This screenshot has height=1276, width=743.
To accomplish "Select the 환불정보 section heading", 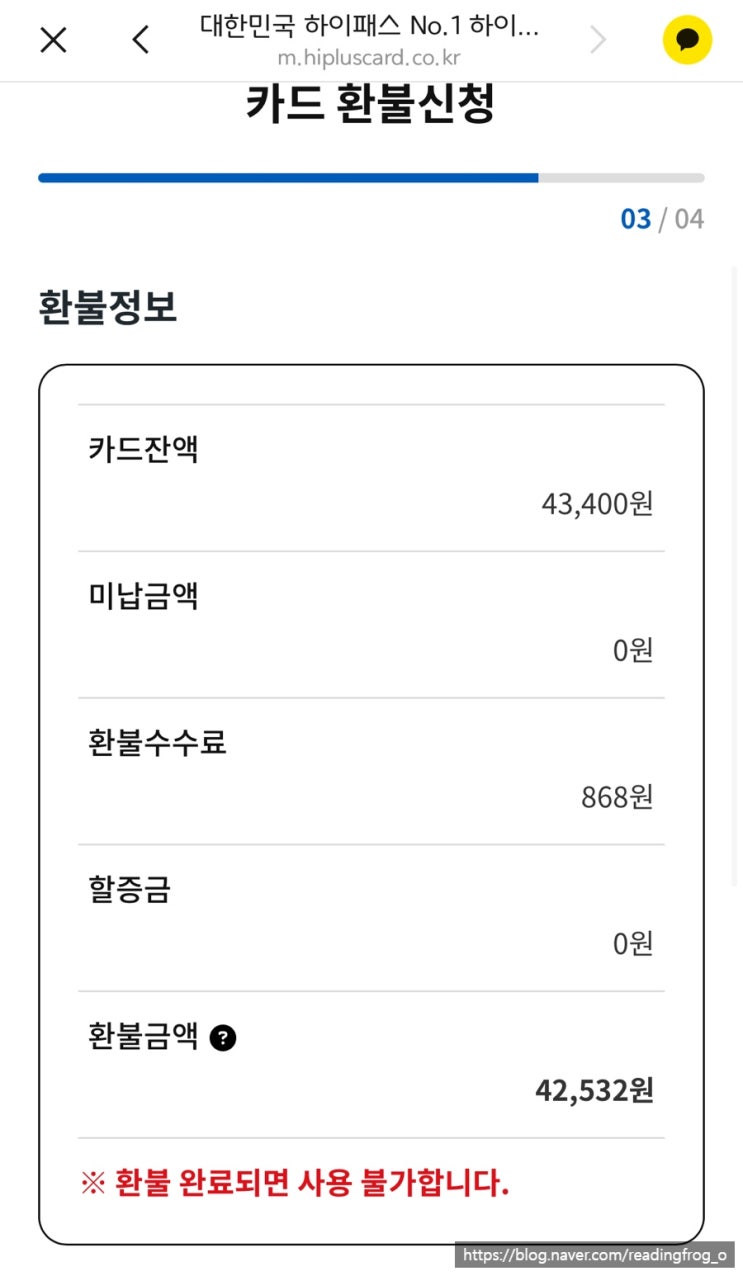I will tap(108, 307).
